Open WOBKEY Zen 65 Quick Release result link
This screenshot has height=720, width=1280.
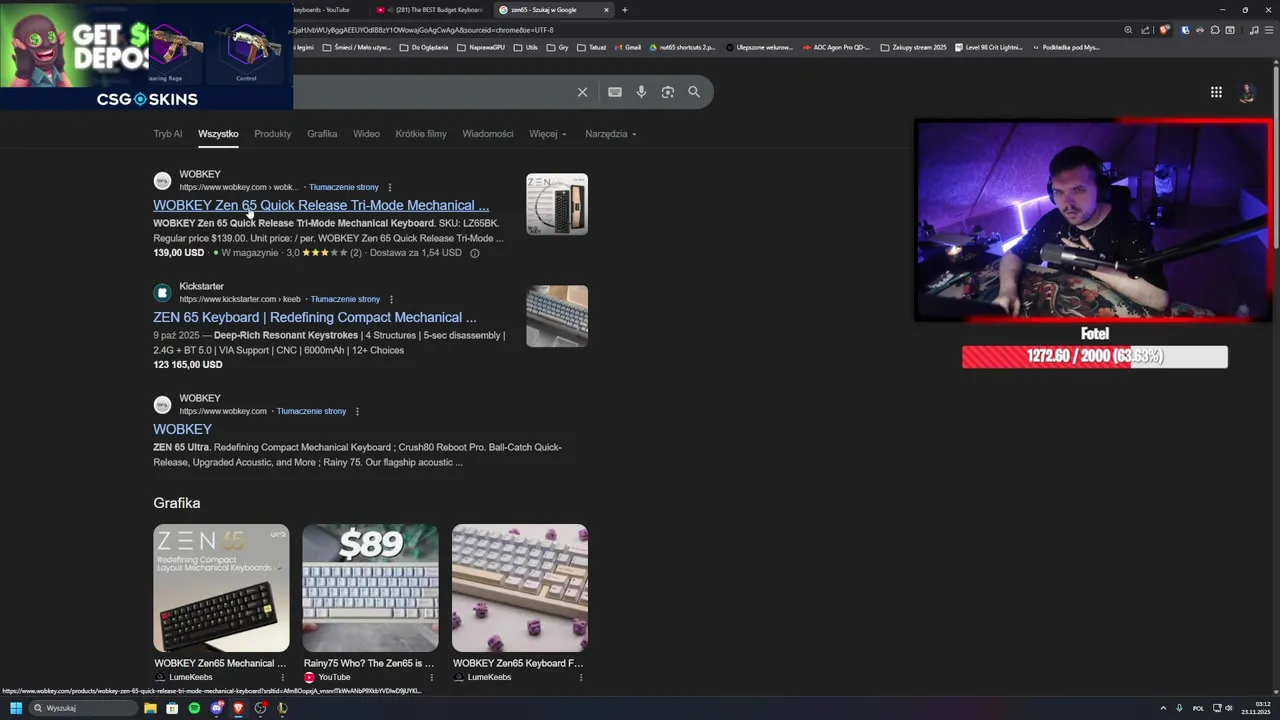(321, 205)
